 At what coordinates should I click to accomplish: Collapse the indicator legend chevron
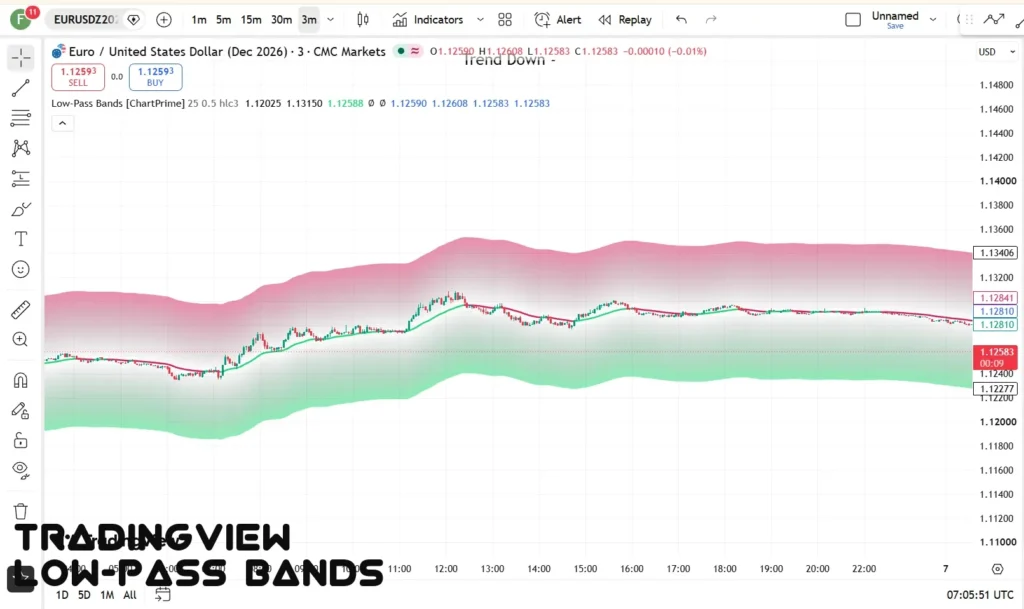click(63, 123)
